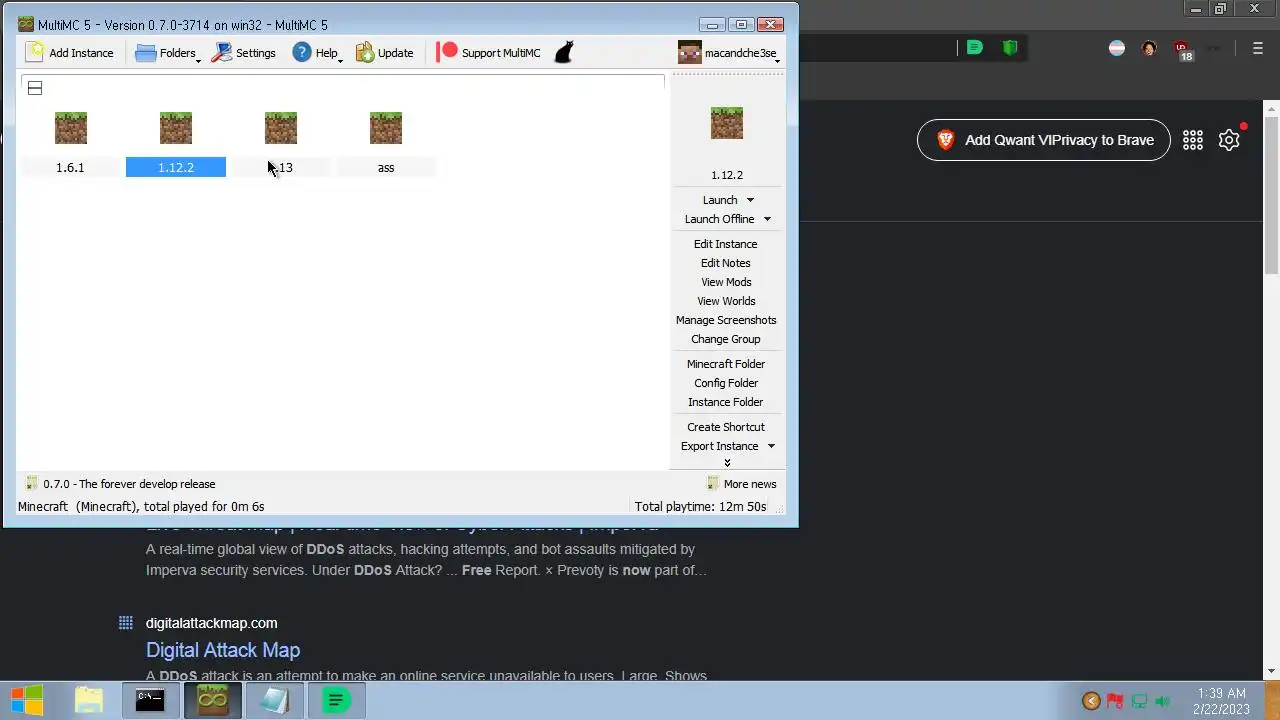The width and height of the screenshot is (1280, 720).
Task: Select the 1.6.1 instance icon
Action: click(70, 128)
